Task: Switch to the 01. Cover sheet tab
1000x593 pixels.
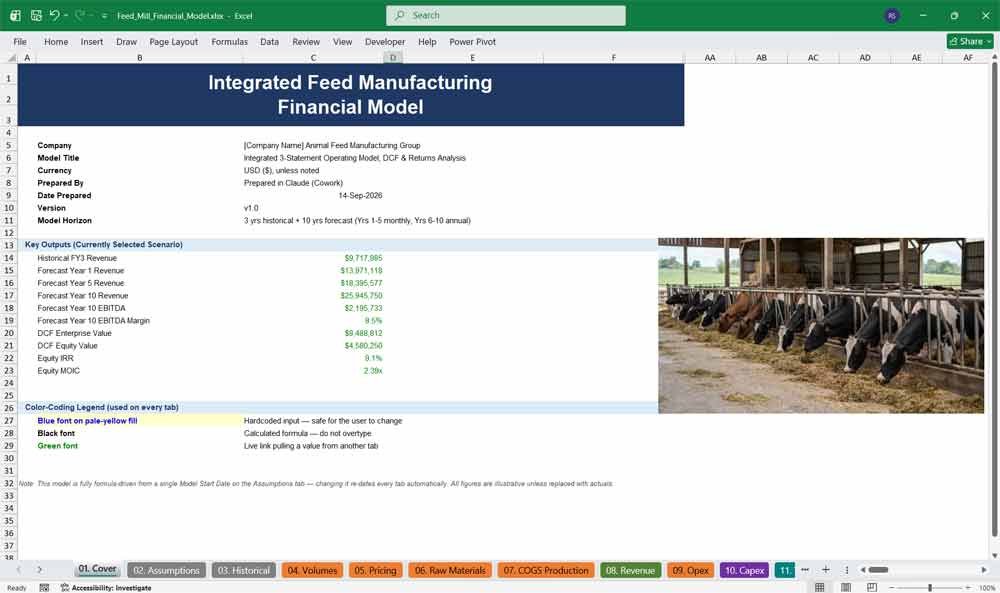Action: pyautogui.click(x=97, y=569)
